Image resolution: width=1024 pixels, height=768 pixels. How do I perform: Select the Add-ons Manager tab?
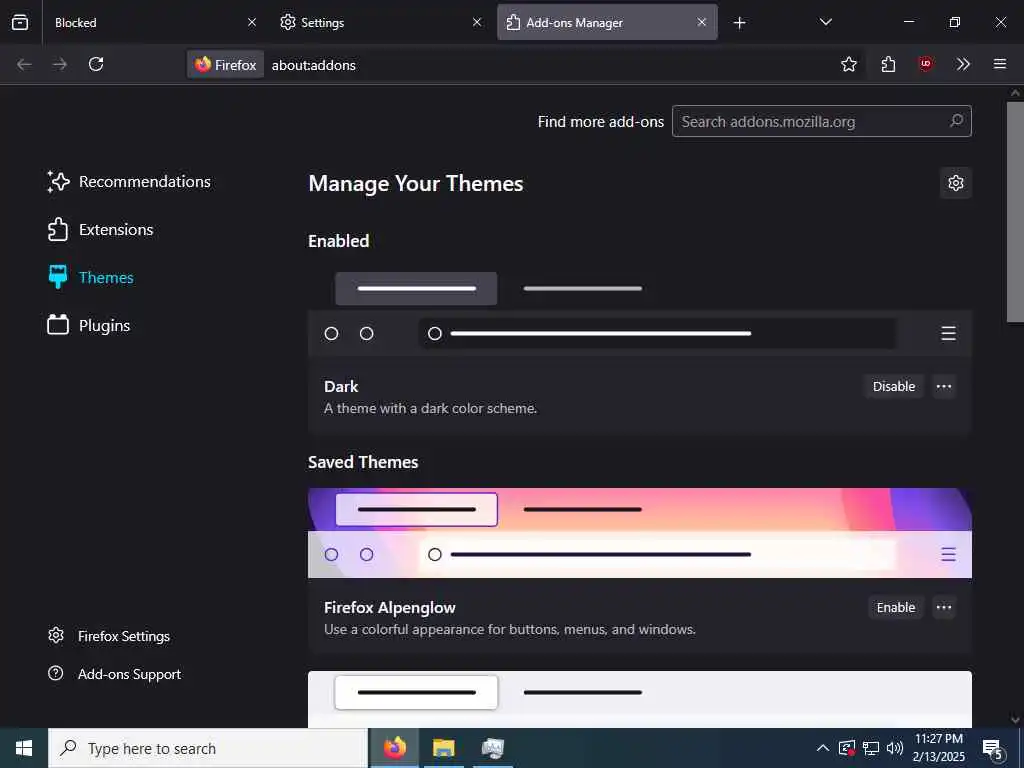pos(607,22)
